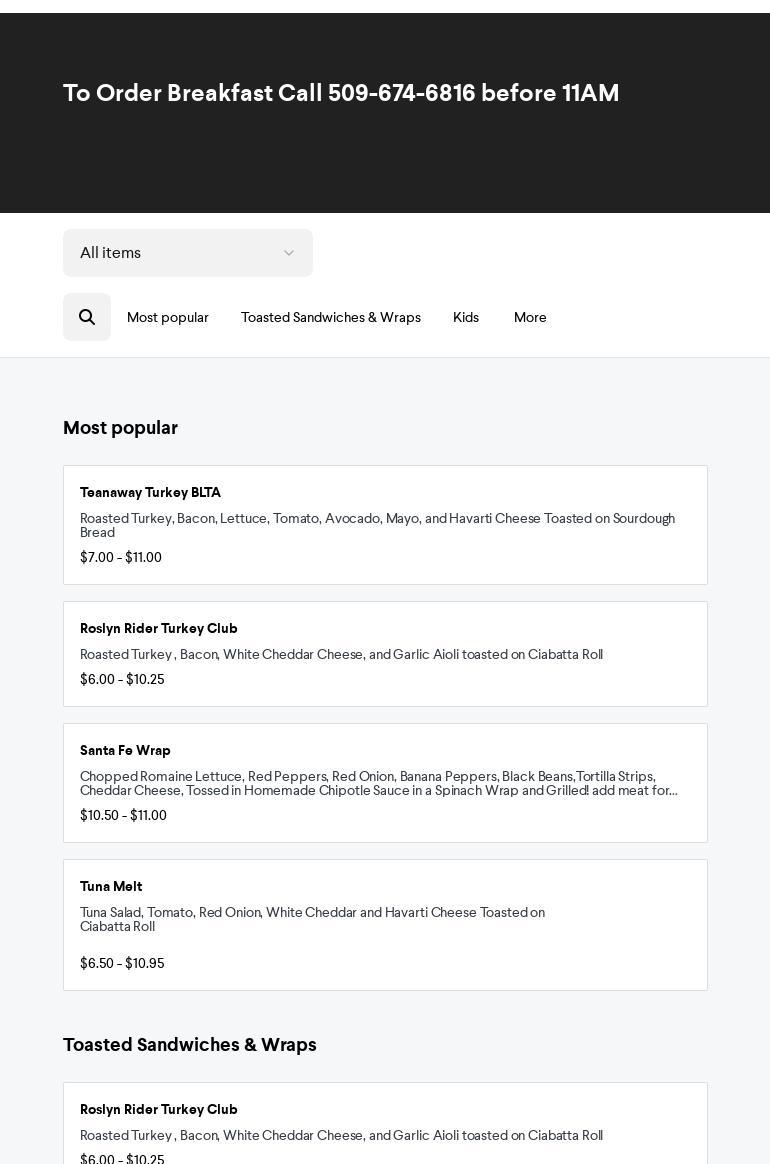Jump to Most popular category tab
The width and height of the screenshot is (770, 1164).
pyautogui.click(x=168, y=317)
